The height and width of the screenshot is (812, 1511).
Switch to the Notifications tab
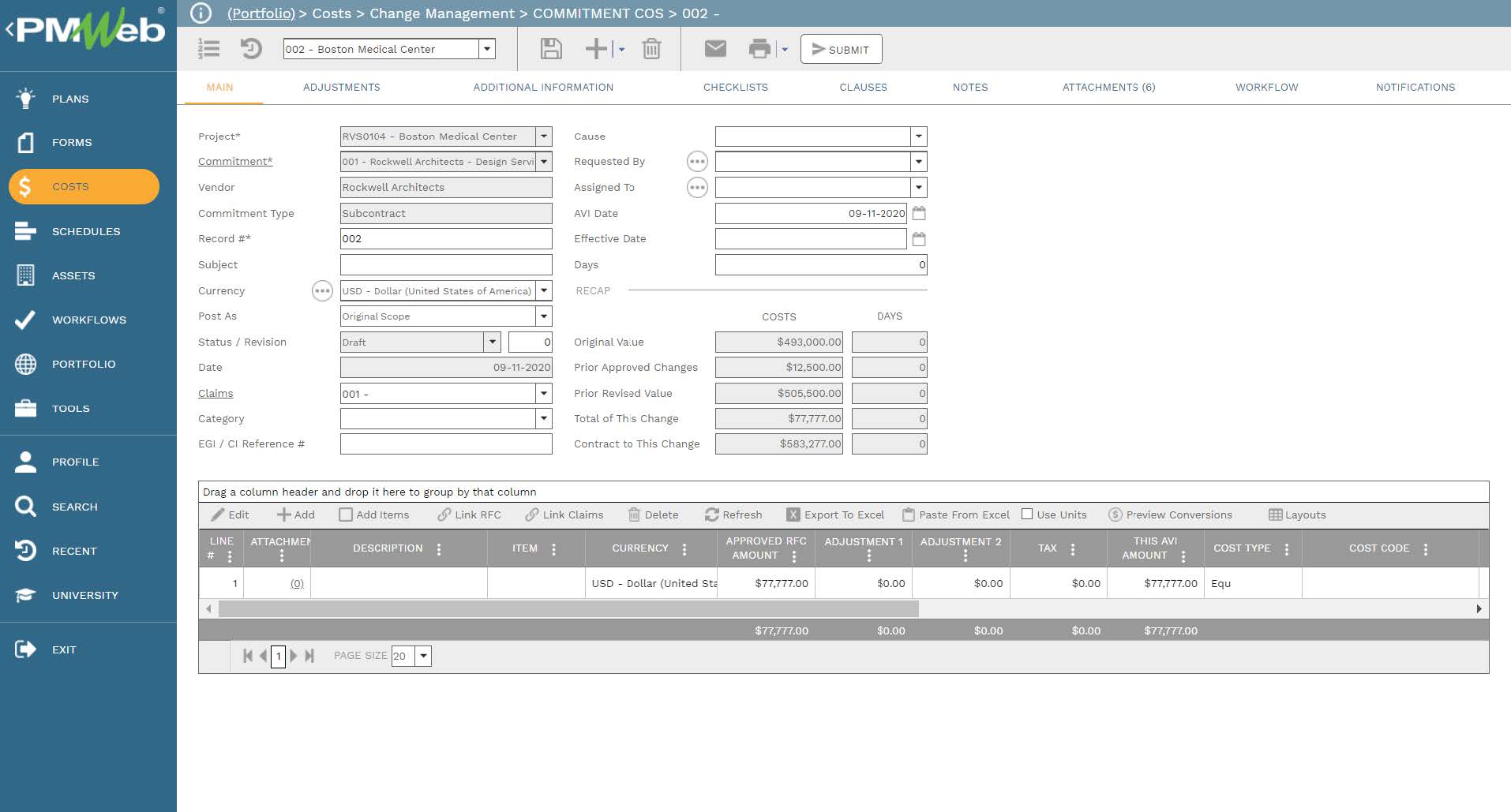click(1415, 88)
